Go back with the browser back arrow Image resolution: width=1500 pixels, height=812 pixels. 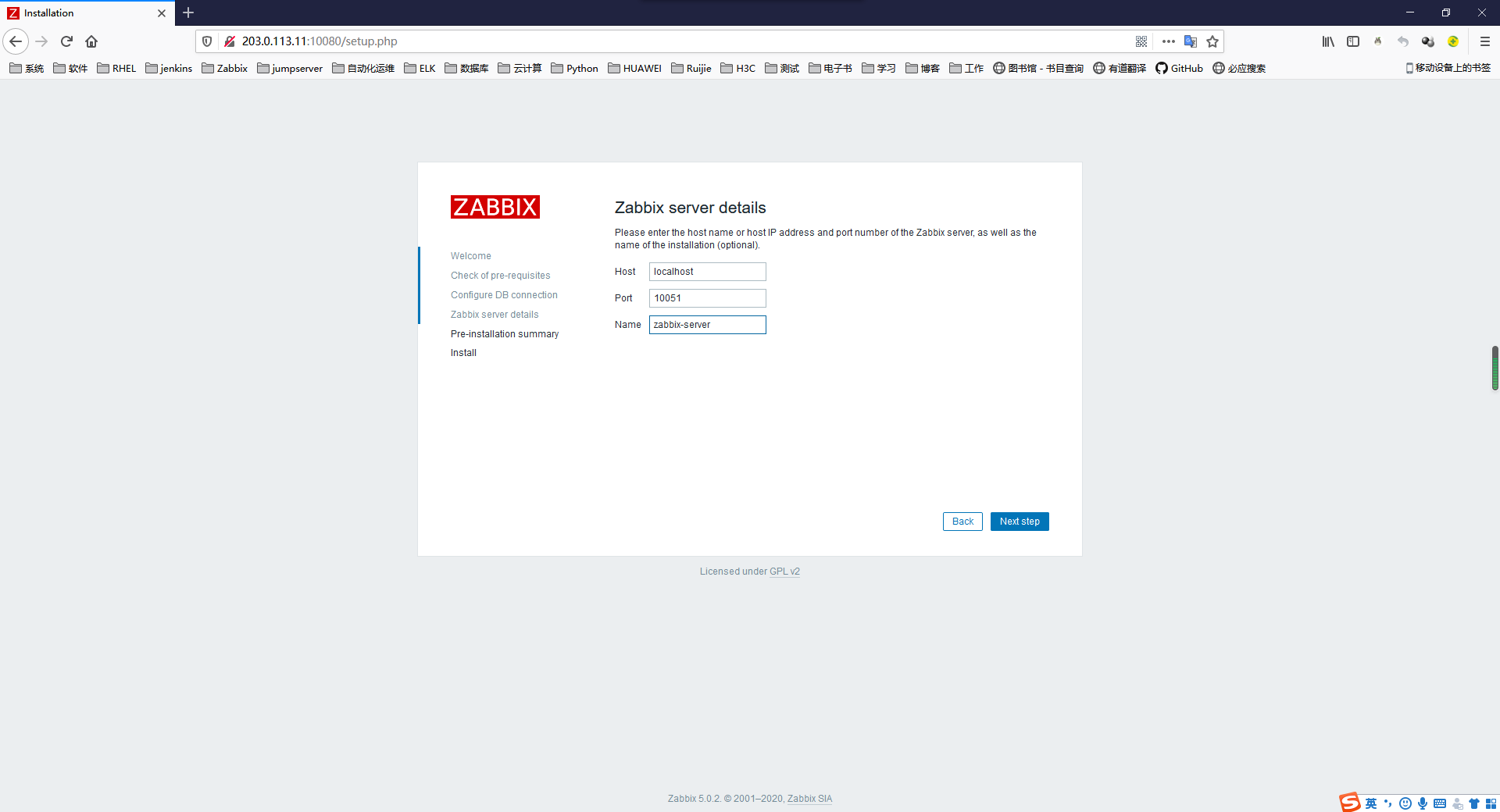[16, 41]
